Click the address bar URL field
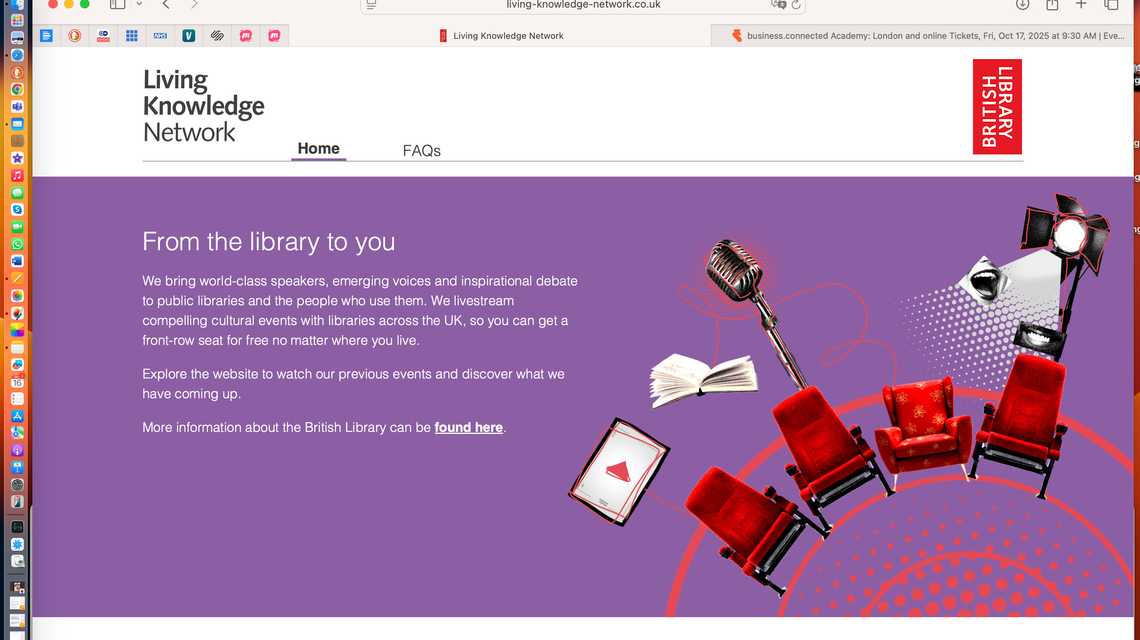 (583, 5)
